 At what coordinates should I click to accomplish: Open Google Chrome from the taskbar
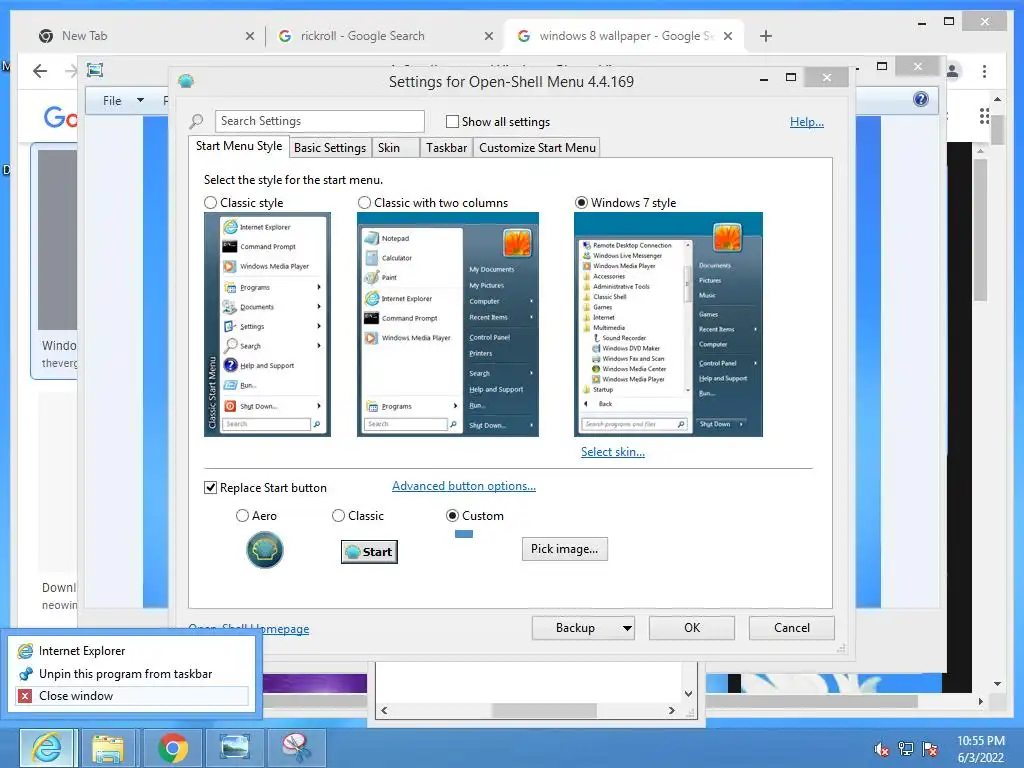(172, 748)
